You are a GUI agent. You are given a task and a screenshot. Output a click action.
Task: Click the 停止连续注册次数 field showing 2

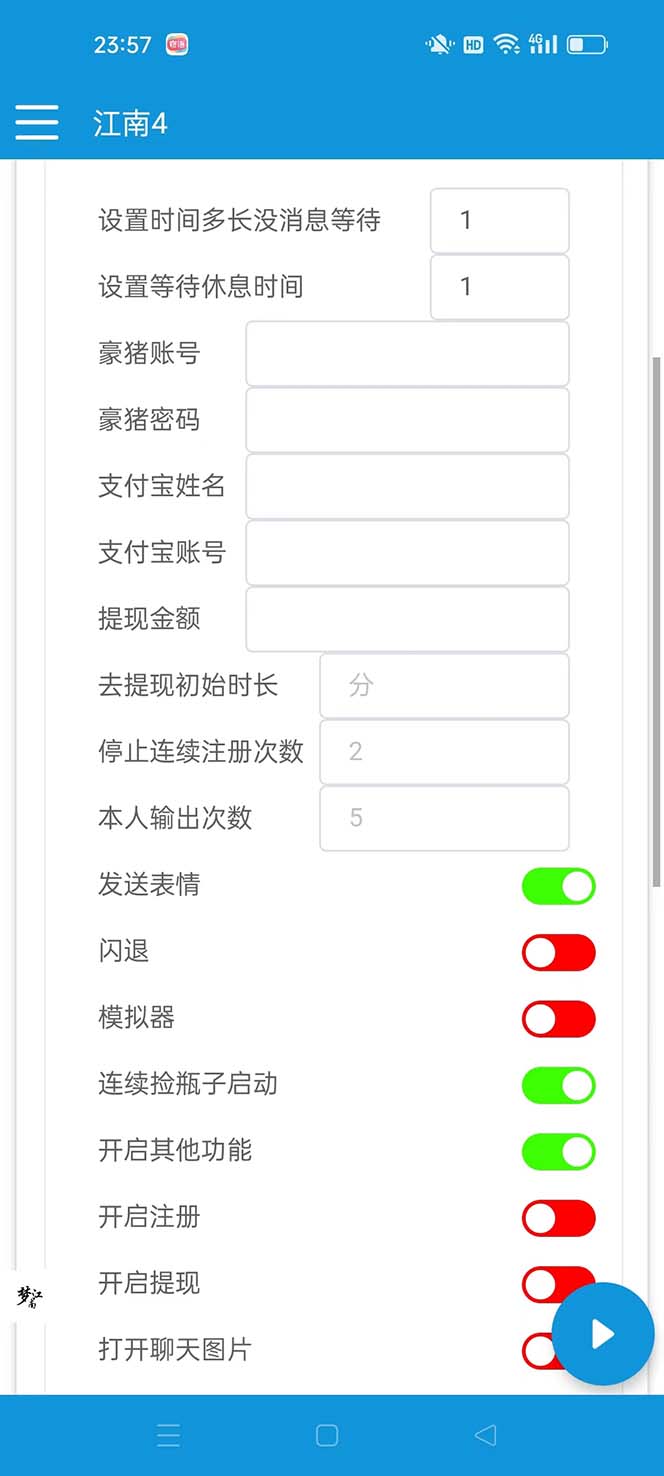(x=444, y=752)
